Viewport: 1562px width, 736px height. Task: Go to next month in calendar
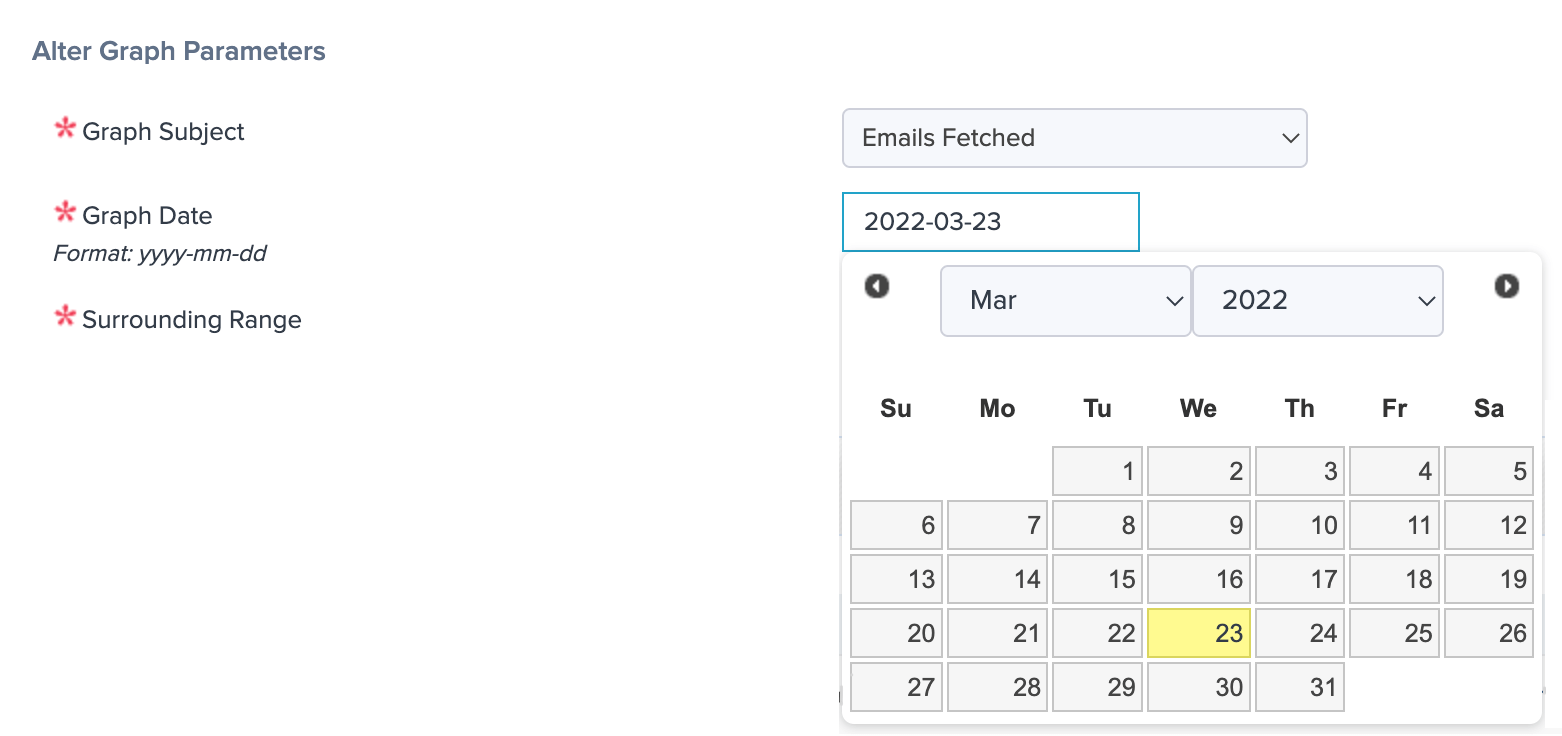(x=1506, y=287)
